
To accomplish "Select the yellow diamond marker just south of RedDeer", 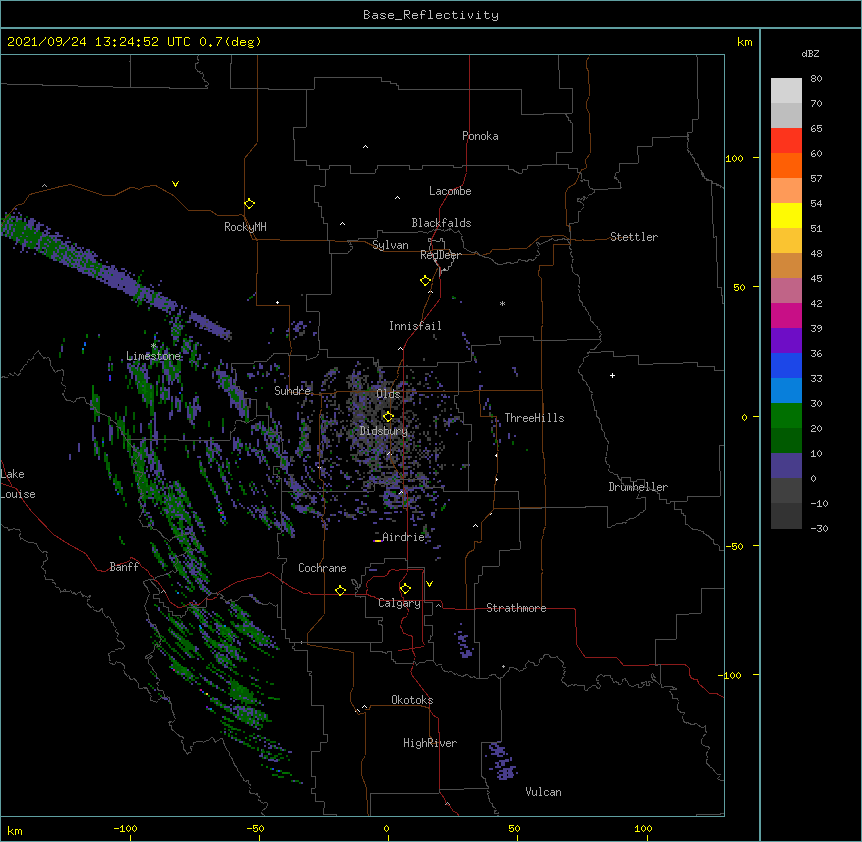I will click(426, 281).
